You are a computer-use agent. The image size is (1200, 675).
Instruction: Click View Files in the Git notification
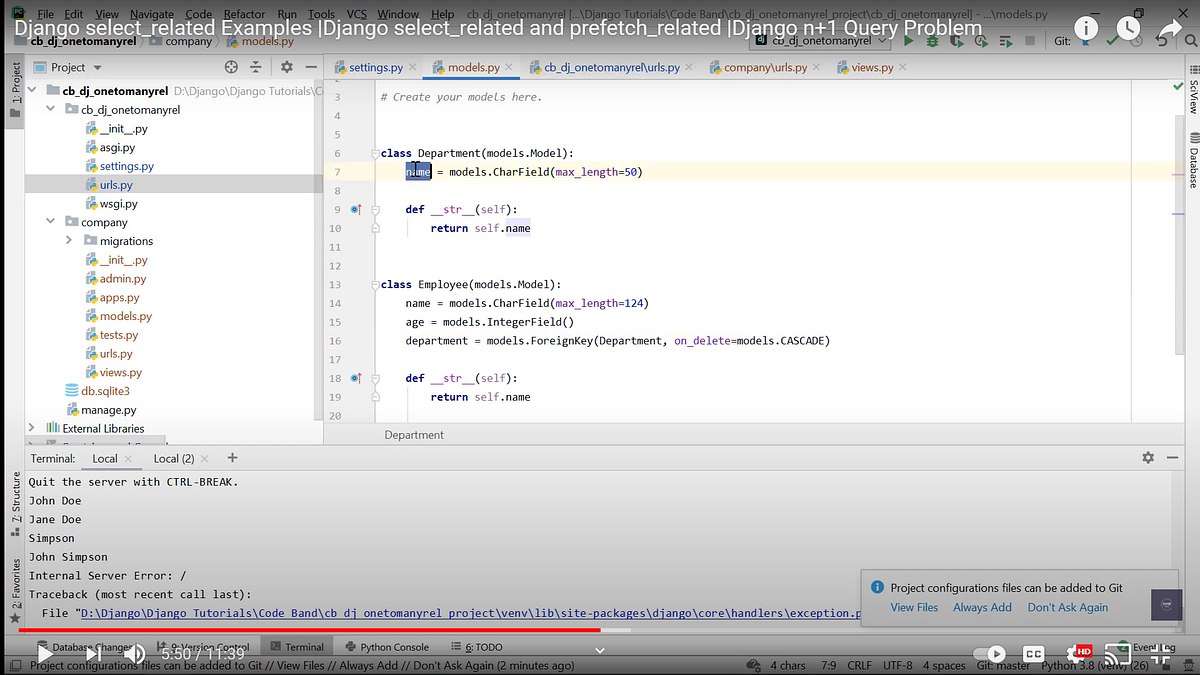click(x=914, y=607)
